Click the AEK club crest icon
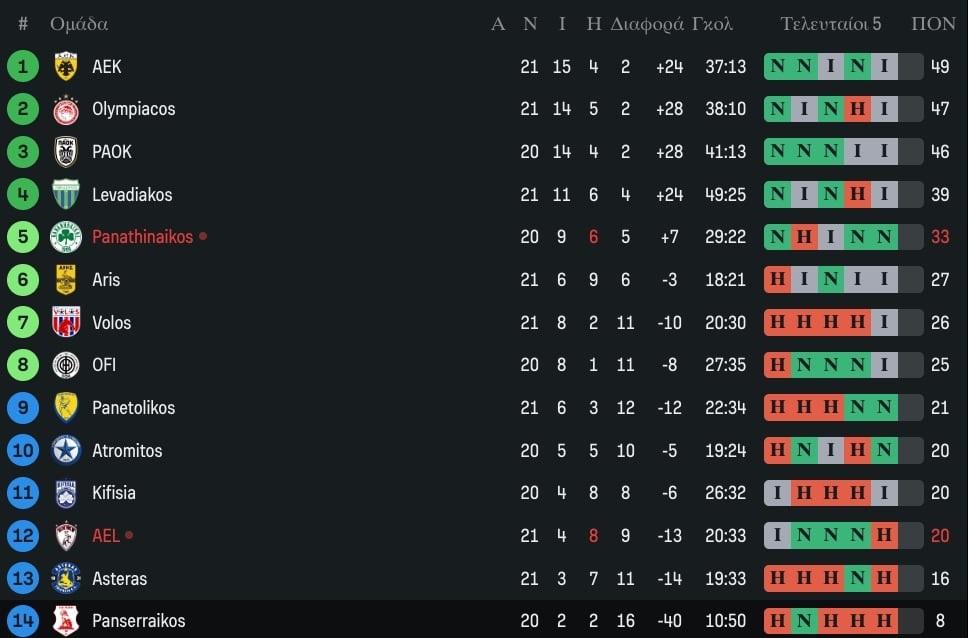The width and height of the screenshot is (968, 638). [66, 66]
